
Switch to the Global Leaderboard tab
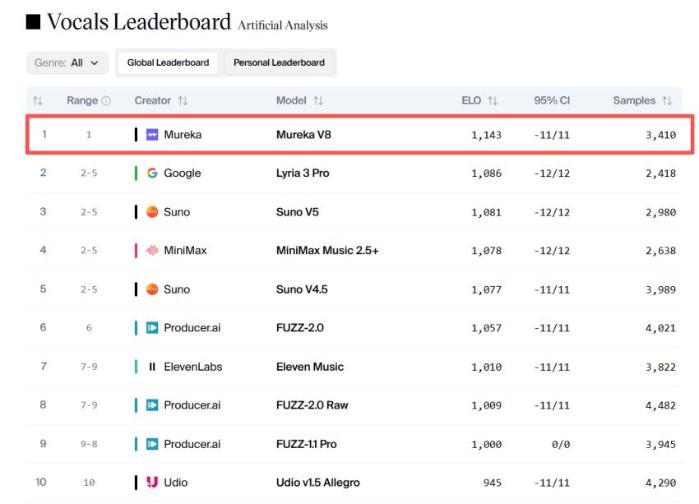168,63
